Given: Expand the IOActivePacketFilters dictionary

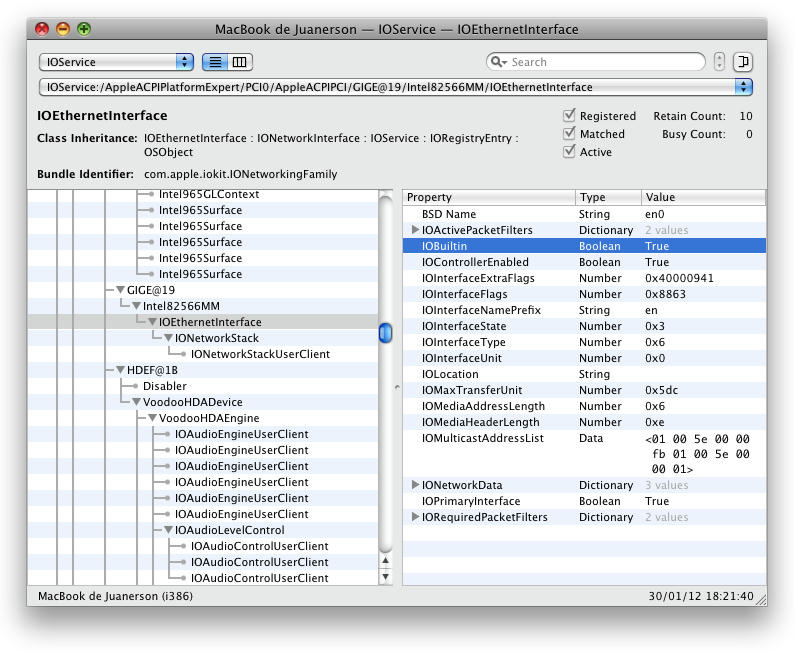Looking at the screenshot, I should tap(415, 229).
